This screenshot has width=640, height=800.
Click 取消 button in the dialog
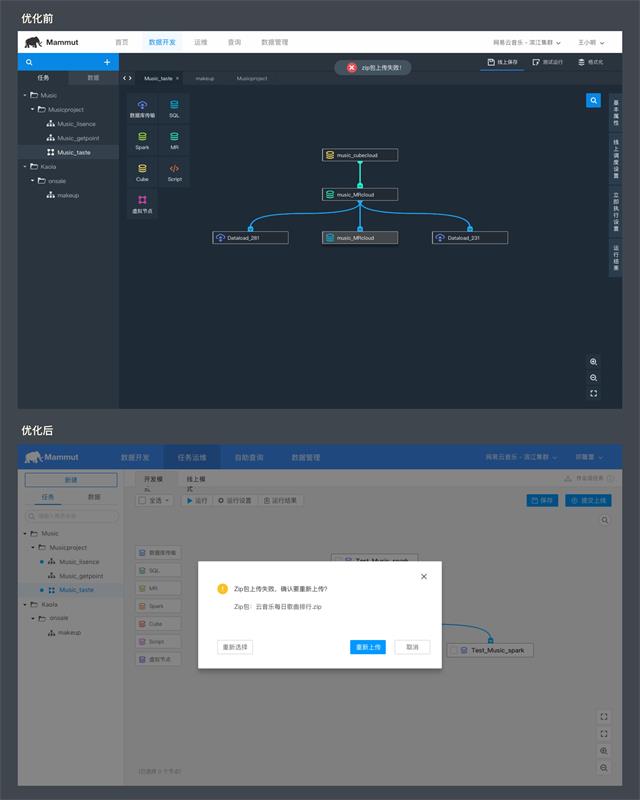click(412, 647)
